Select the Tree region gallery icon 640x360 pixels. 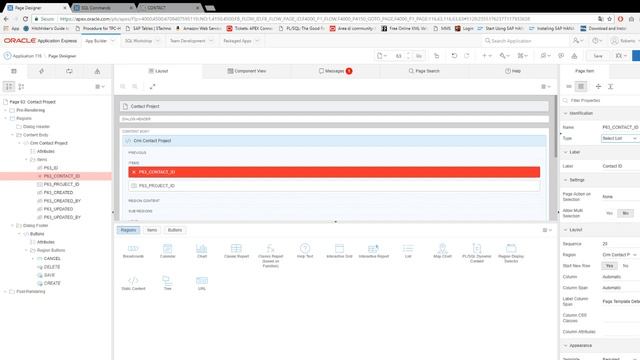point(167,283)
